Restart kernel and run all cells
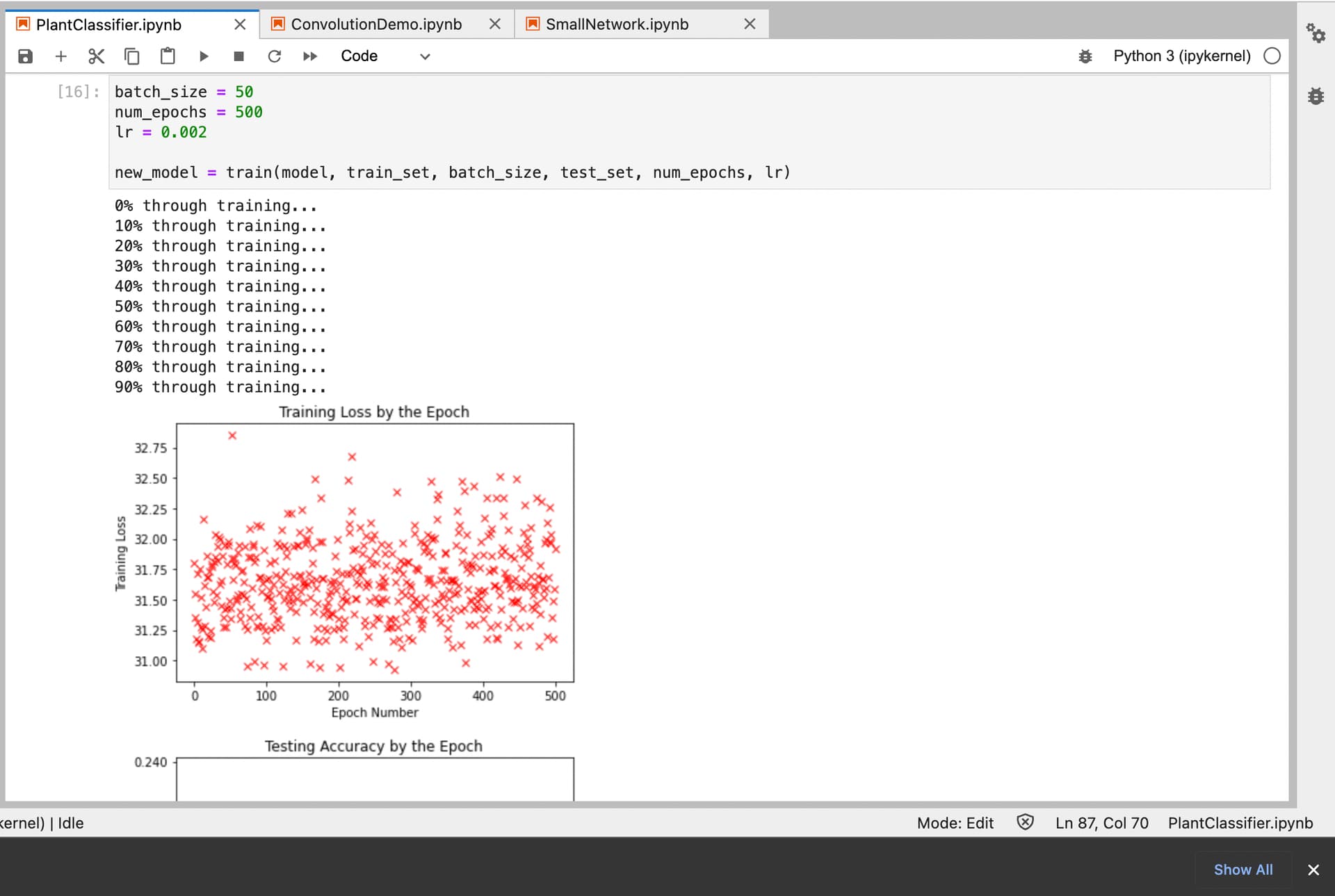1335x896 pixels. click(x=310, y=56)
